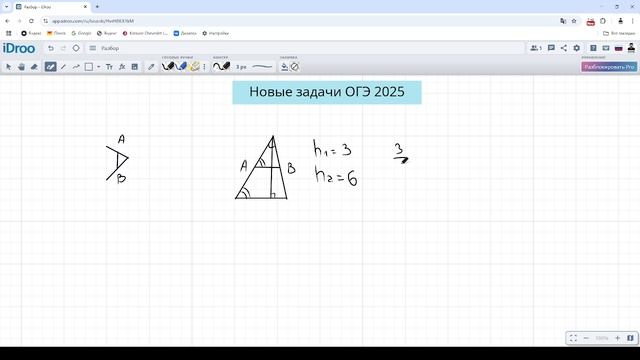The image size is (640, 360).
Task: Zoom in with the plus button
Action: click(x=617, y=338)
